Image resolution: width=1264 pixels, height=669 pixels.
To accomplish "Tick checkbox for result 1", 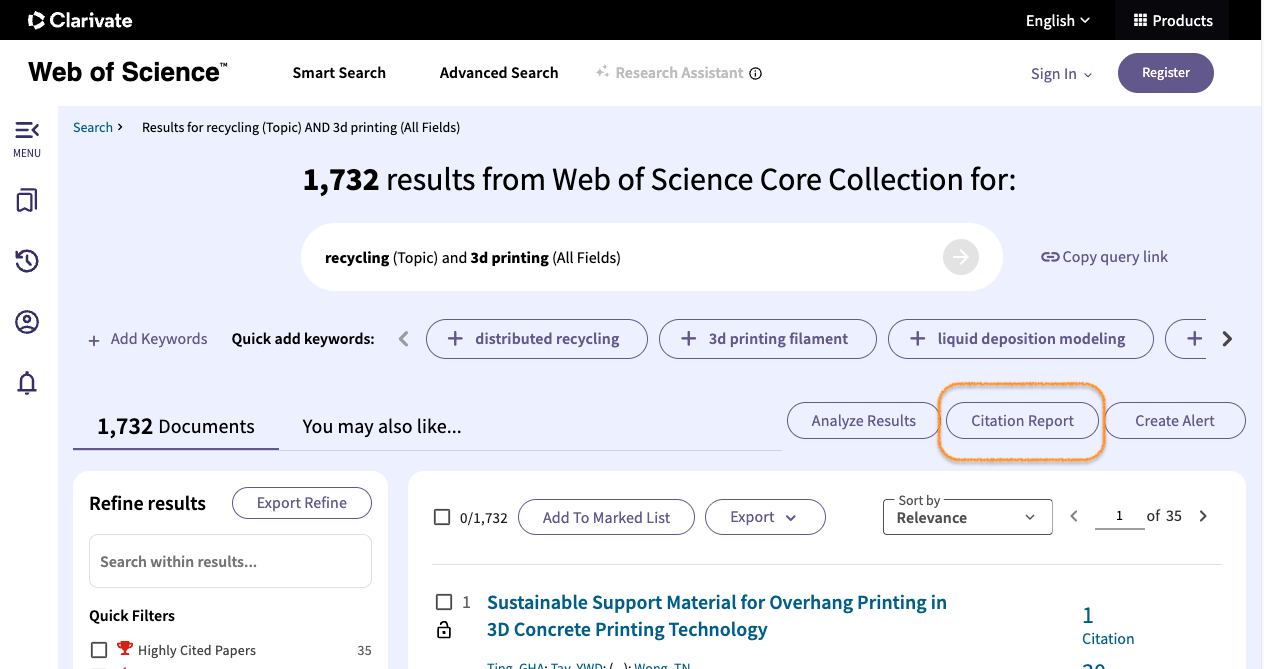I will pyautogui.click(x=444, y=602).
